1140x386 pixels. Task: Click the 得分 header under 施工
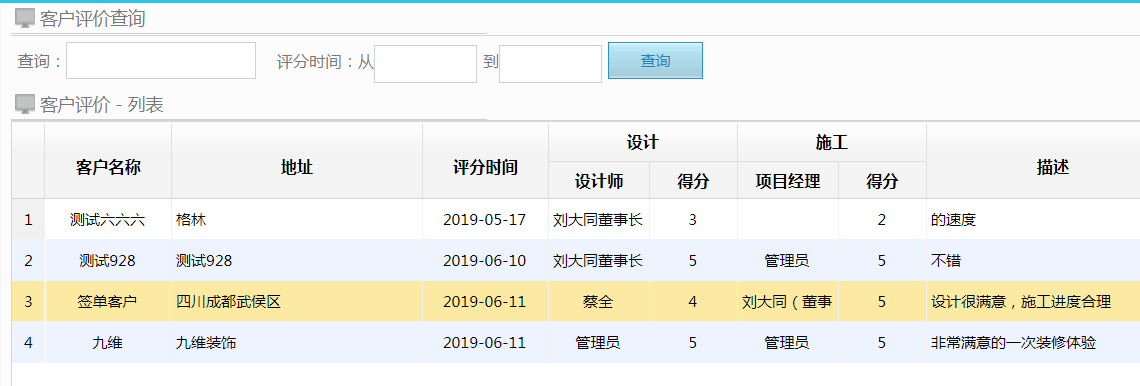coord(882,181)
